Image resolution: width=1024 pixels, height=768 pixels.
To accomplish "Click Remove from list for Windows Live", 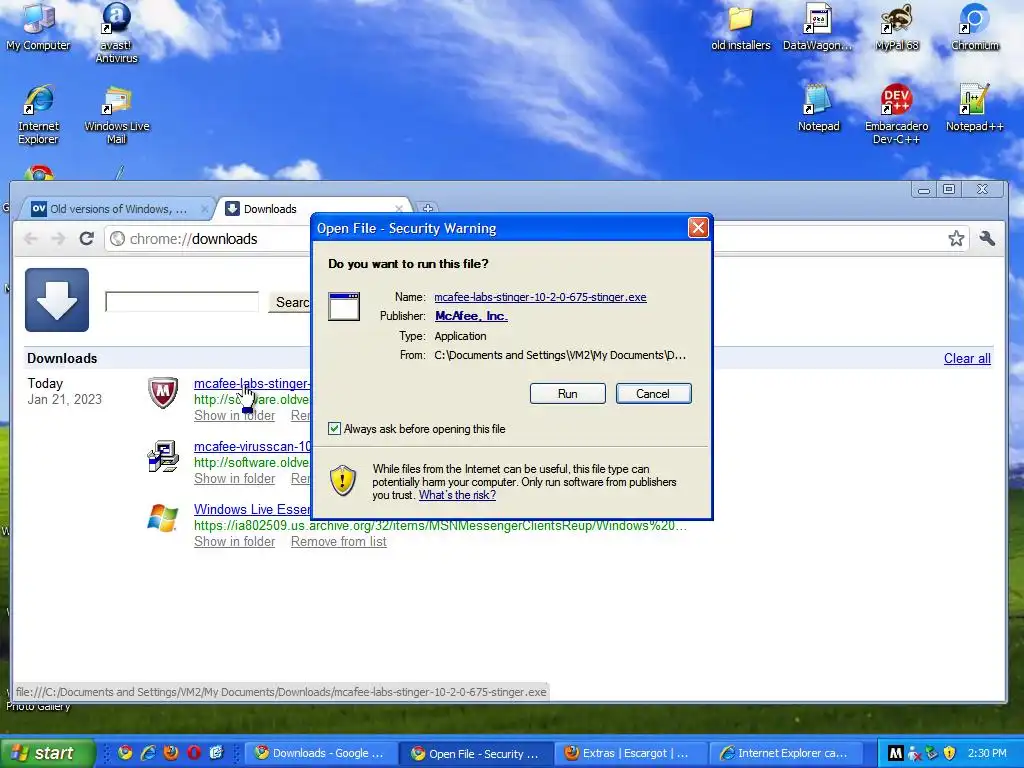I will [338, 541].
